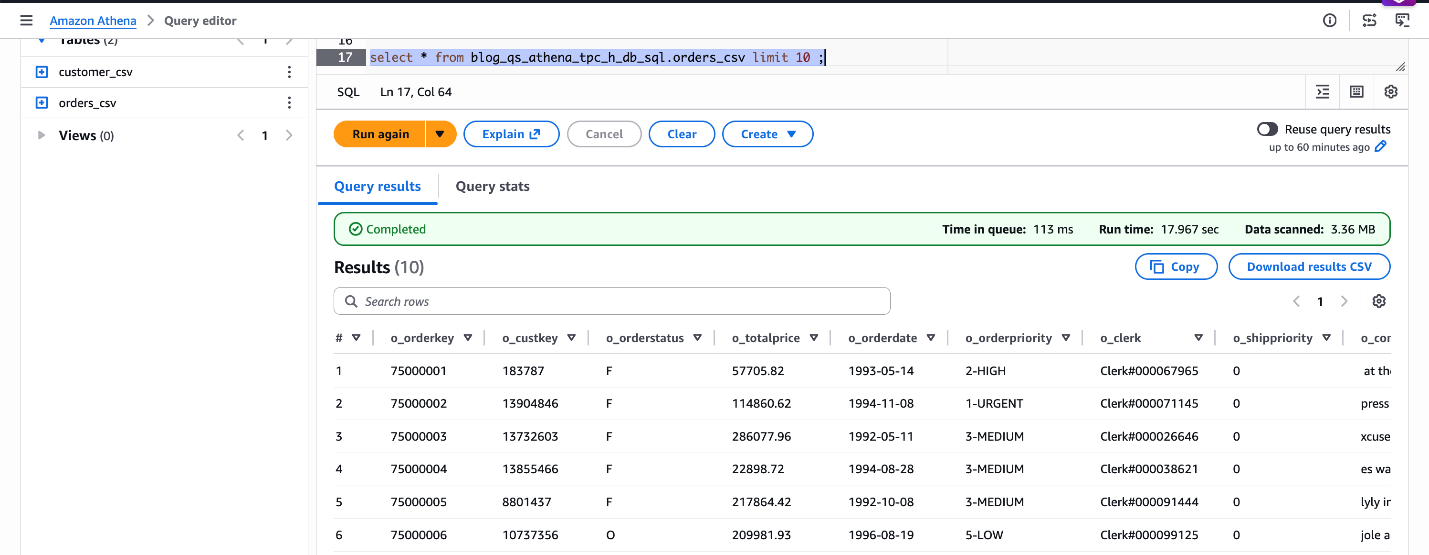The height and width of the screenshot is (555, 1429).
Task: Open the CloudShell terminal icon
Action: (1403, 21)
